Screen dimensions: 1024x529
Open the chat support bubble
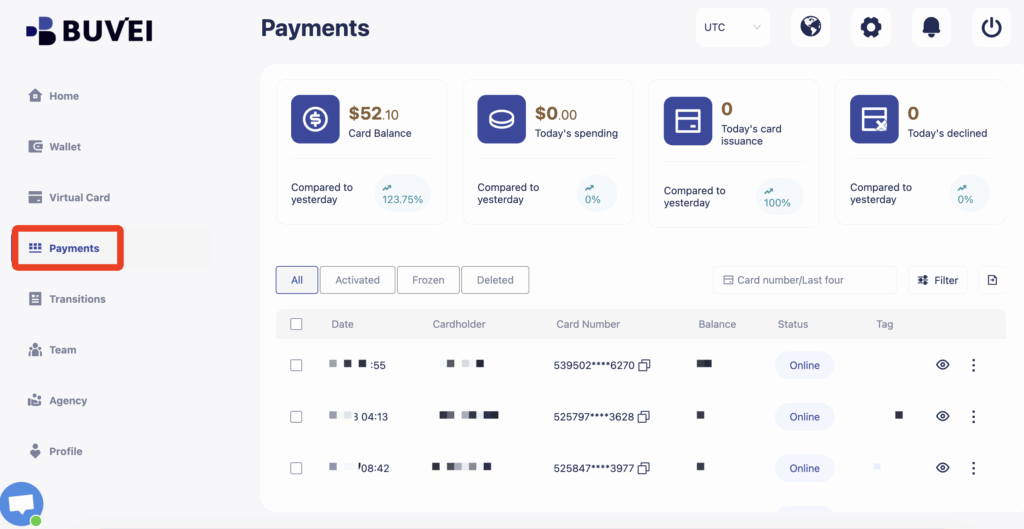[21, 504]
